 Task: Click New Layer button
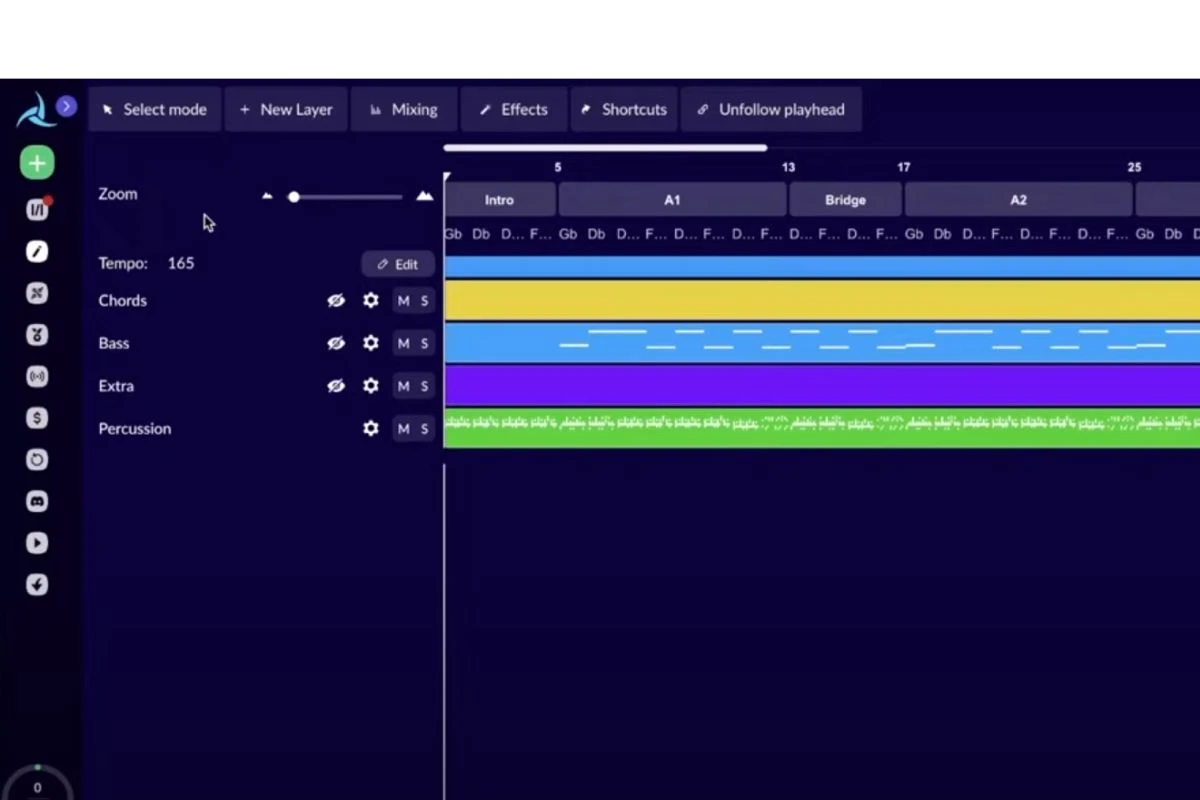click(x=286, y=110)
